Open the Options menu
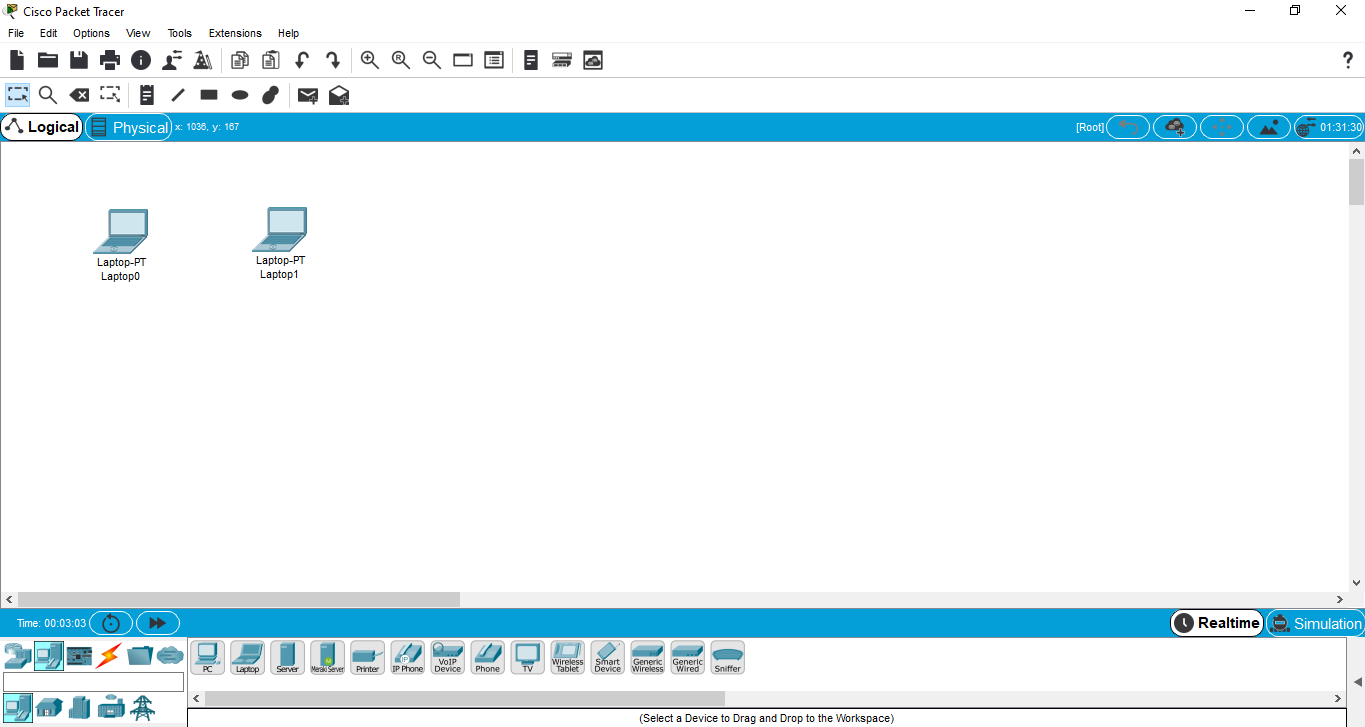Viewport: 1365px width, 727px height. [91, 33]
